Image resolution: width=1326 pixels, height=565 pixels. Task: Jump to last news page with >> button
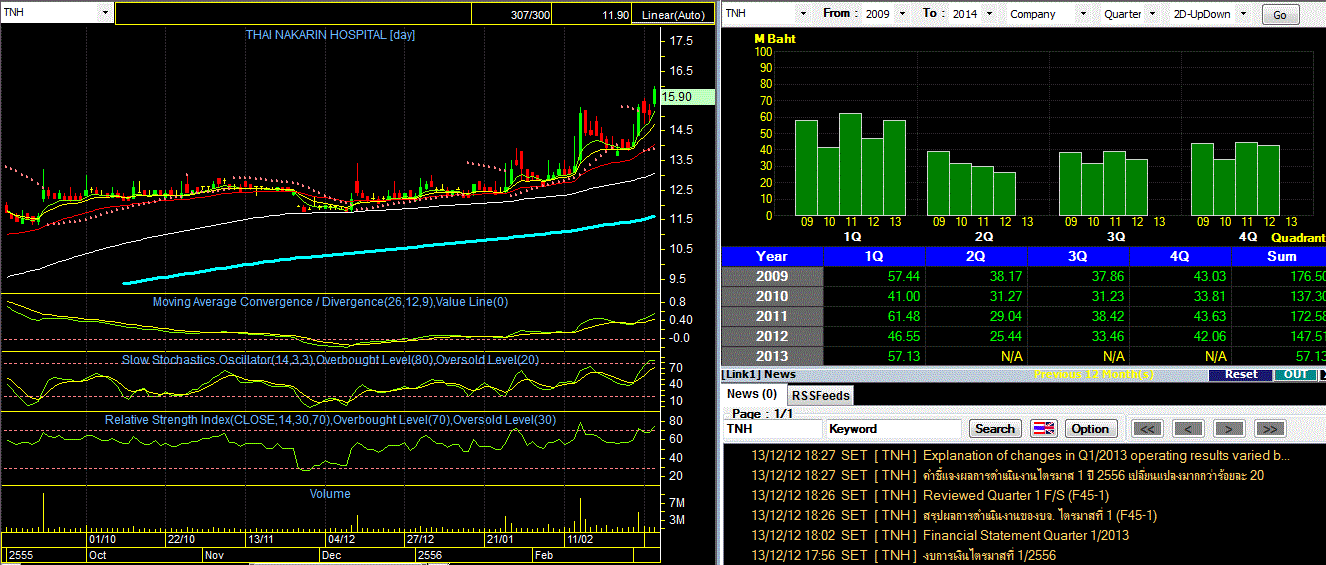point(1269,429)
